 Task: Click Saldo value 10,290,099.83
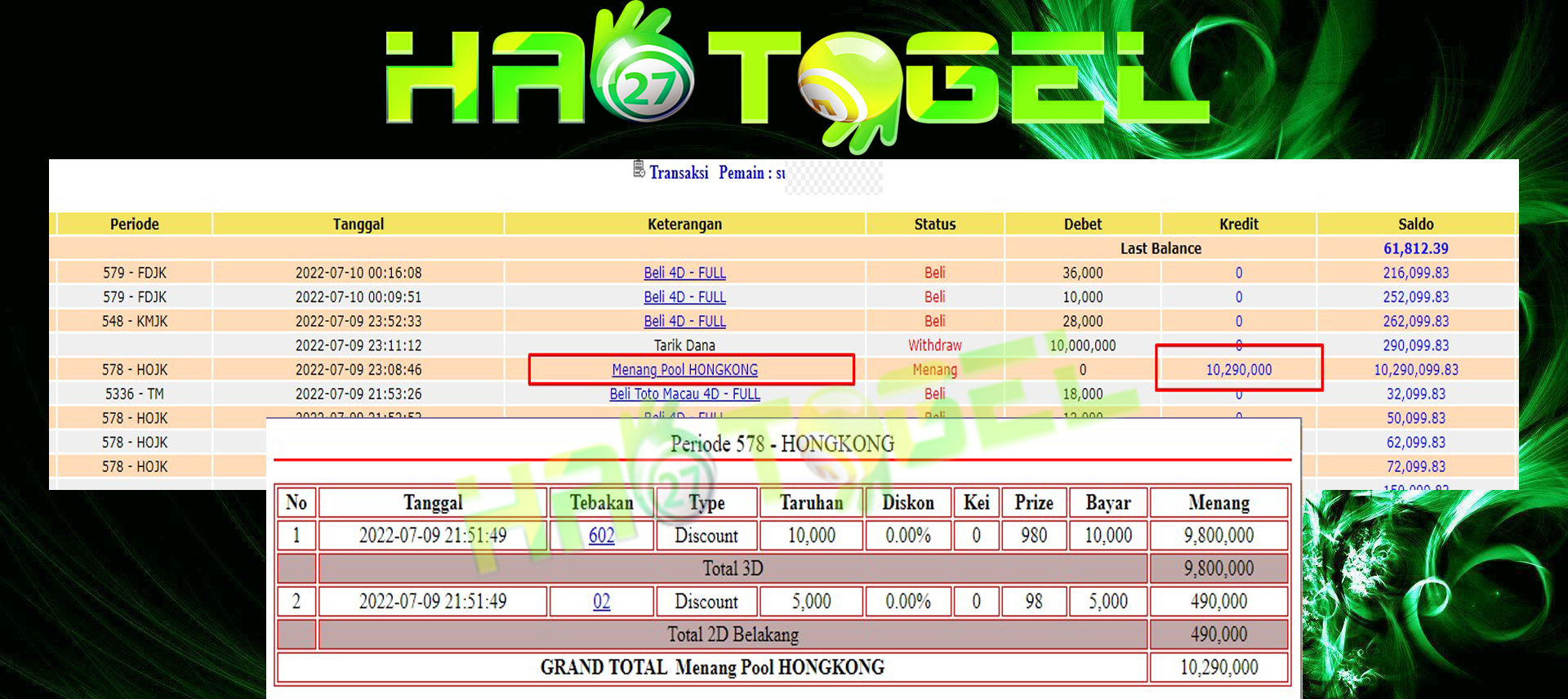(x=1415, y=370)
